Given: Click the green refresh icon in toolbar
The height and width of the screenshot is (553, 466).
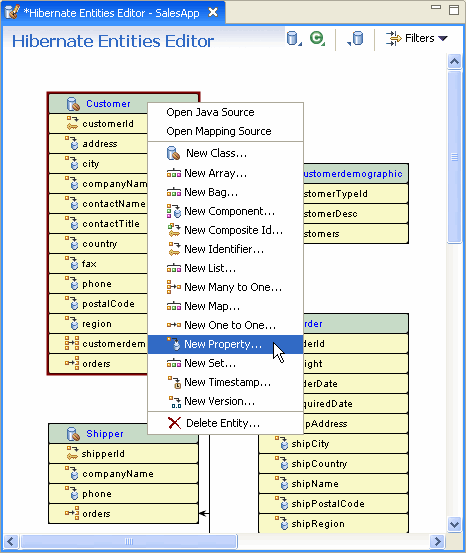Looking at the screenshot, I should tap(317, 38).
